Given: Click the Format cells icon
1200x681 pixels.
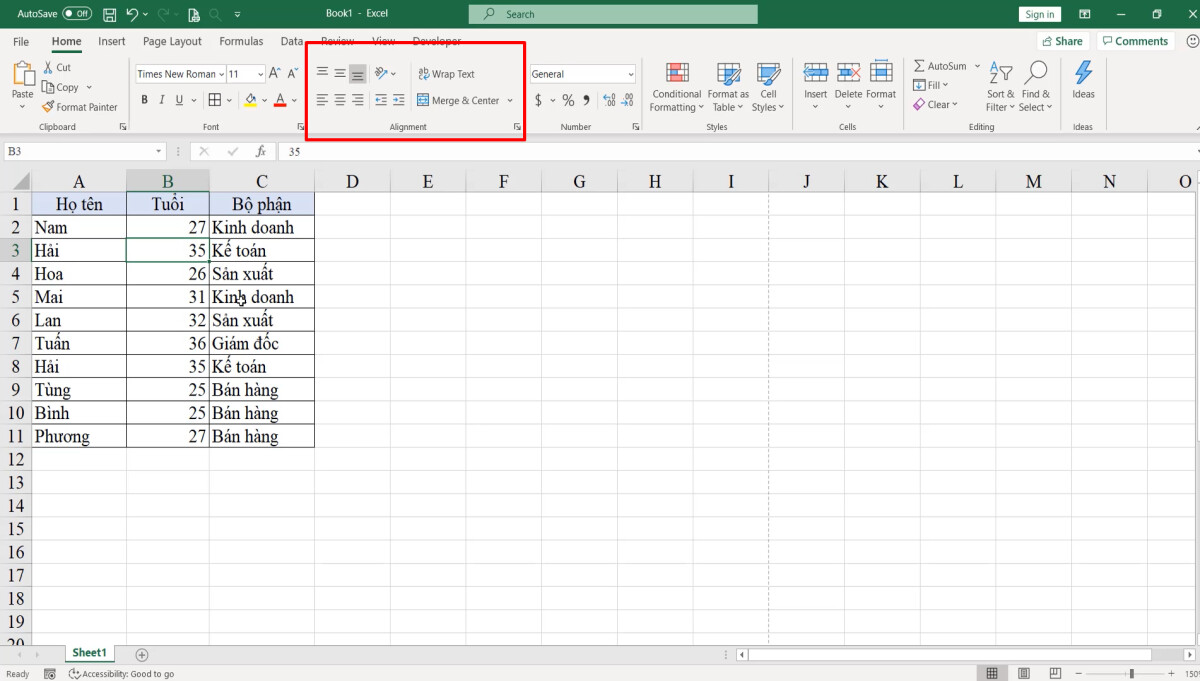Looking at the screenshot, I should pyautogui.click(x=881, y=73).
